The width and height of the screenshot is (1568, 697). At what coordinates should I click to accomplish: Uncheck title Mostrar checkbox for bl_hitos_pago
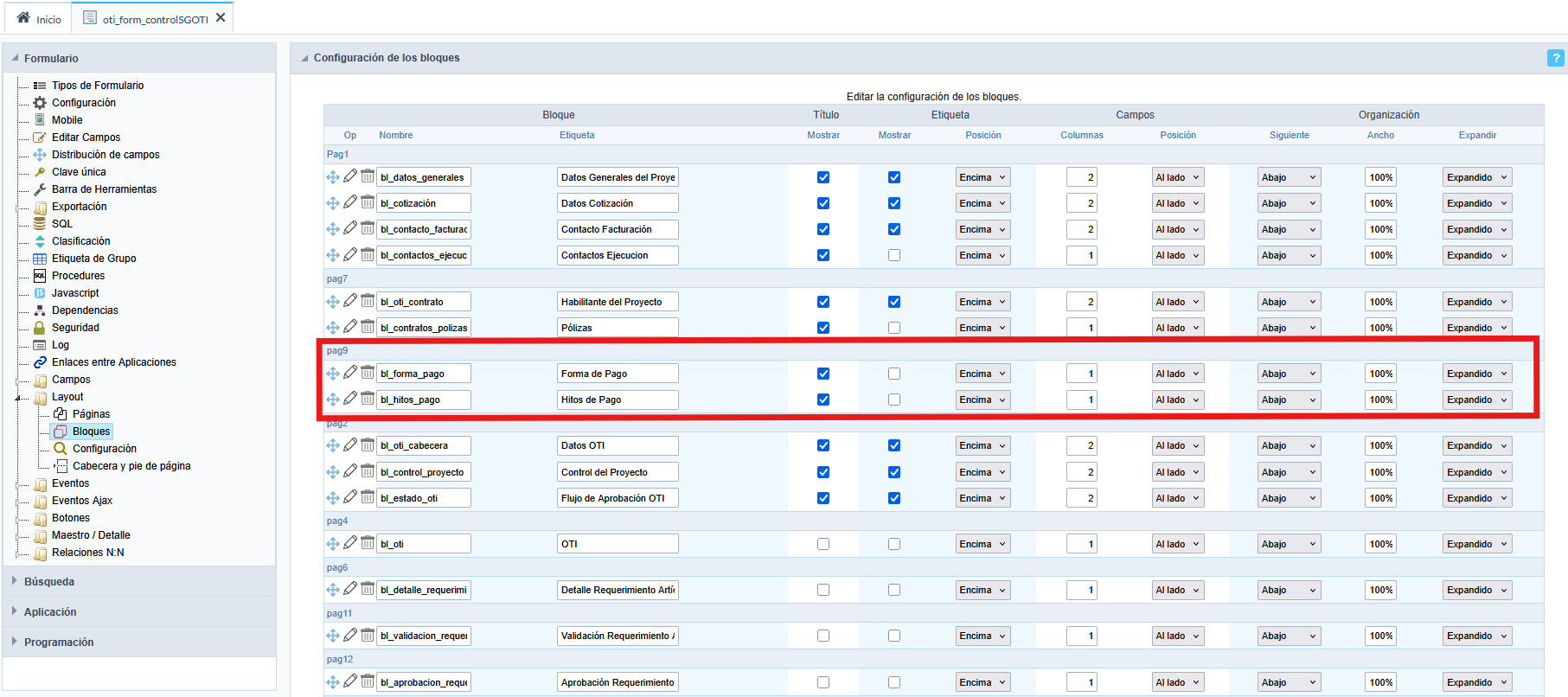(x=823, y=400)
